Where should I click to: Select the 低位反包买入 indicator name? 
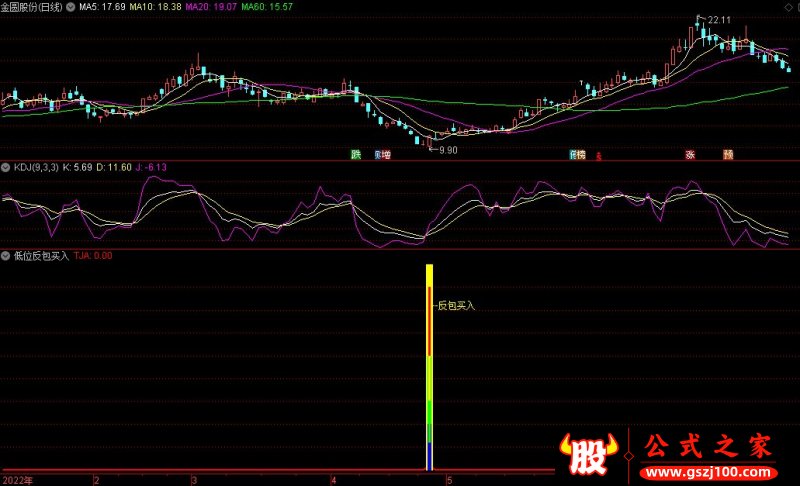pyautogui.click(x=41, y=256)
